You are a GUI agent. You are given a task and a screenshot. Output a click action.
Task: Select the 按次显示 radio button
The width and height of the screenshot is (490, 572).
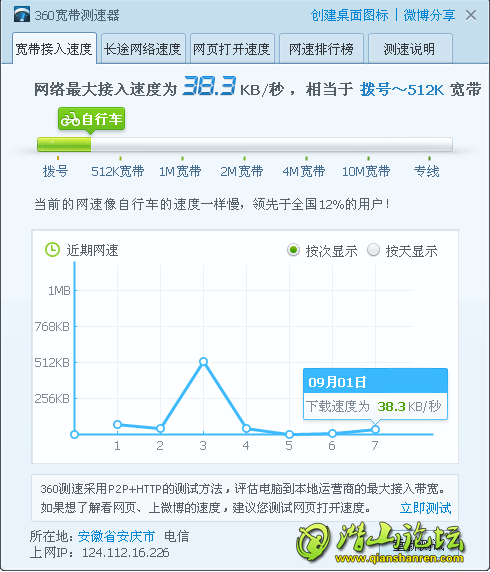(293, 250)
